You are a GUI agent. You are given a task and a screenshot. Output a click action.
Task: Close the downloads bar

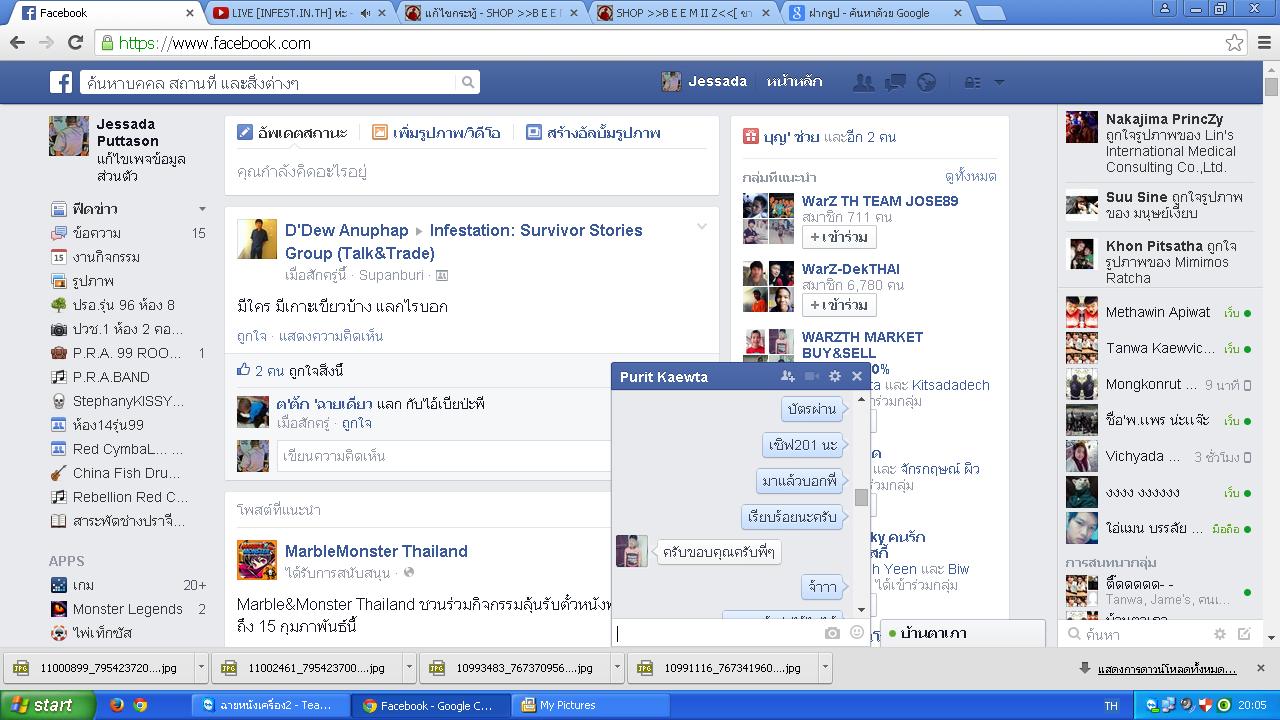(1260, 668)
